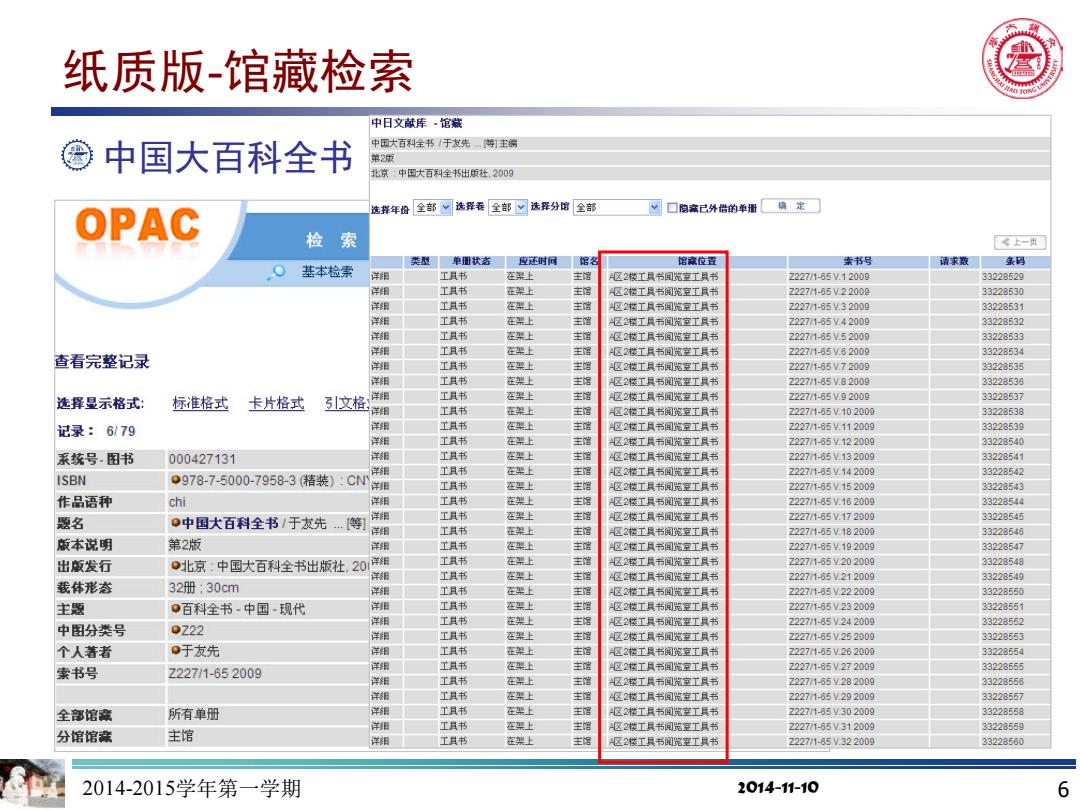Click call number Z227/1-65 V.10 2009
The width and height of the screenshot is (1080, 810).
(832, 411)
